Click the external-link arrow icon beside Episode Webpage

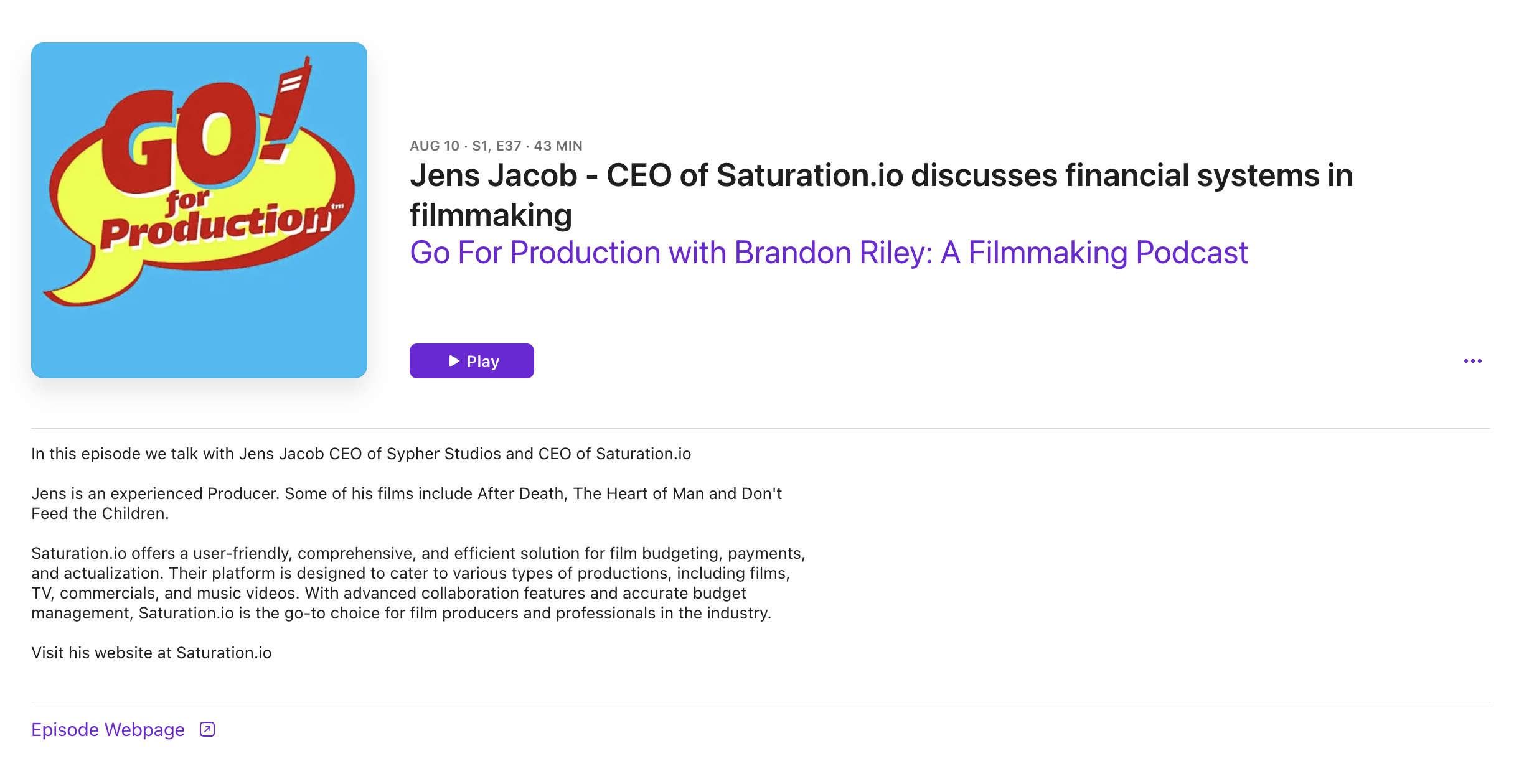(x=207, y=729)
